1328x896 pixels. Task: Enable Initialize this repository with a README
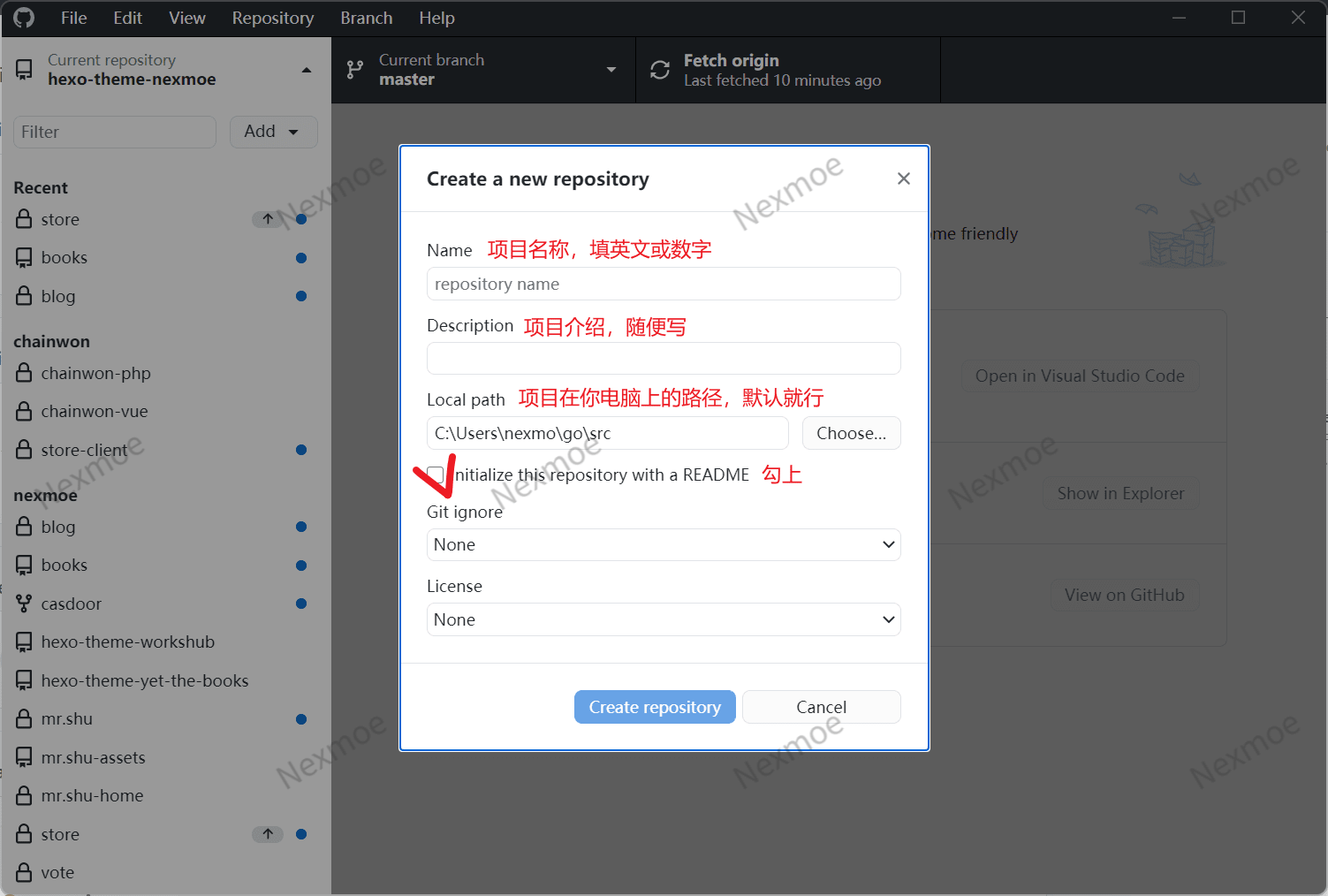pyautogui.click(x=436, y=475)
